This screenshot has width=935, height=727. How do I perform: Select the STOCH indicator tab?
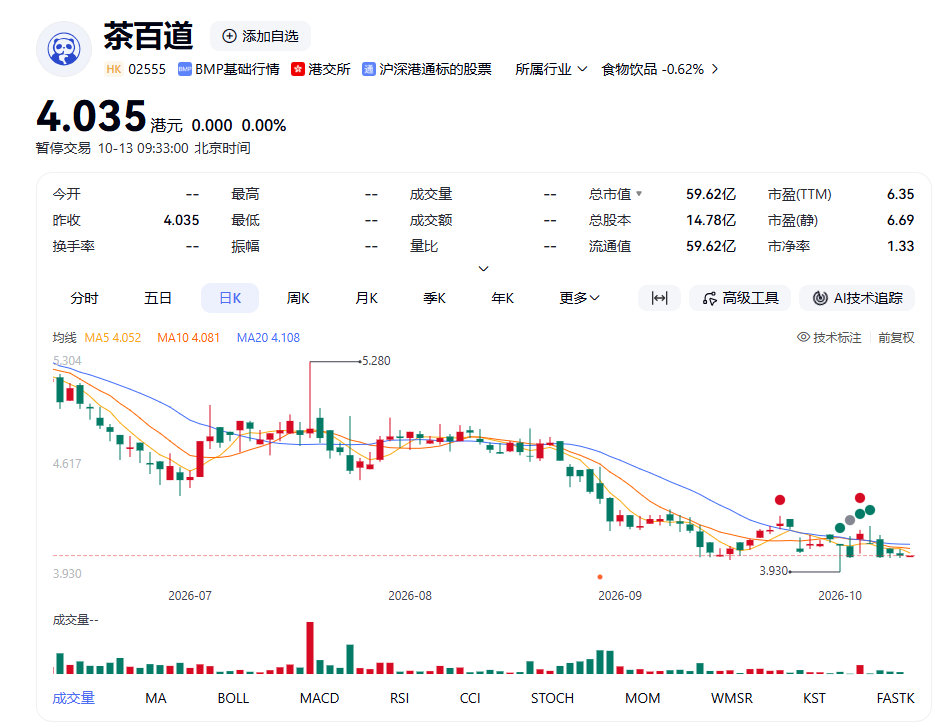[552, 698]
